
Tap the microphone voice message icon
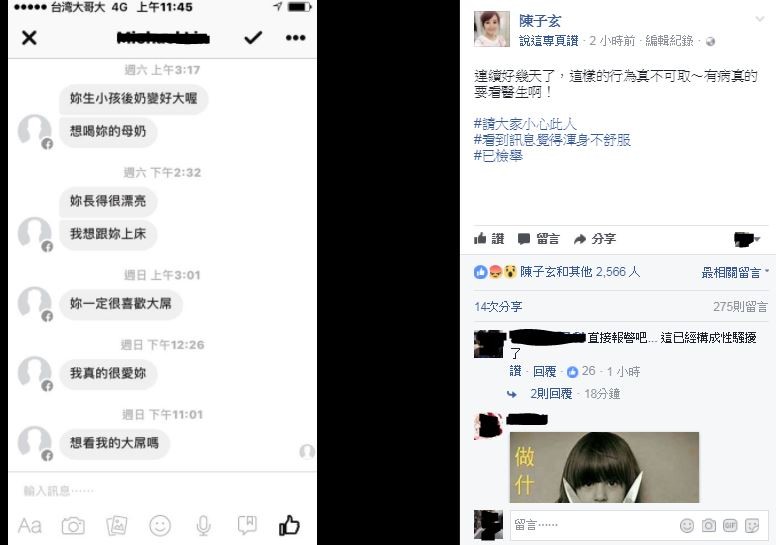coord(203,526)
